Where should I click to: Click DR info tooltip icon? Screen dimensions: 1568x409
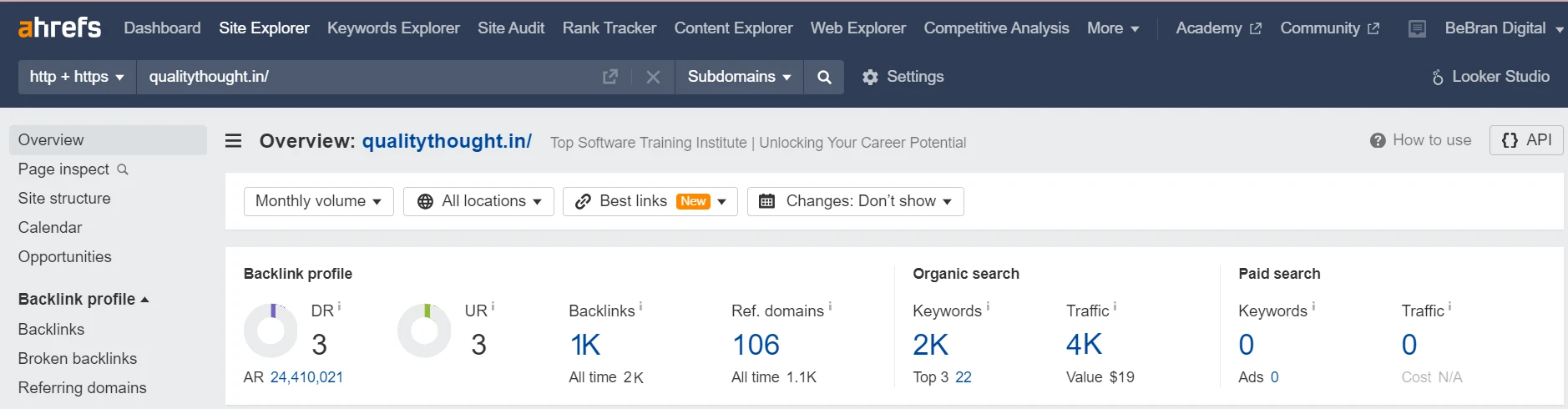[x=339, y=307]
